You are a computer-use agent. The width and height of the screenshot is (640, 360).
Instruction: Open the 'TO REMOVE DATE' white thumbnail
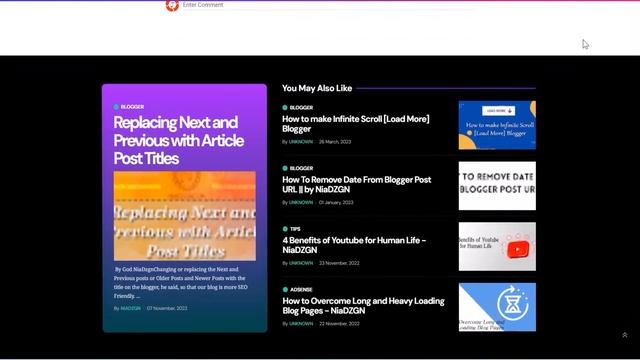coord(497,186)
